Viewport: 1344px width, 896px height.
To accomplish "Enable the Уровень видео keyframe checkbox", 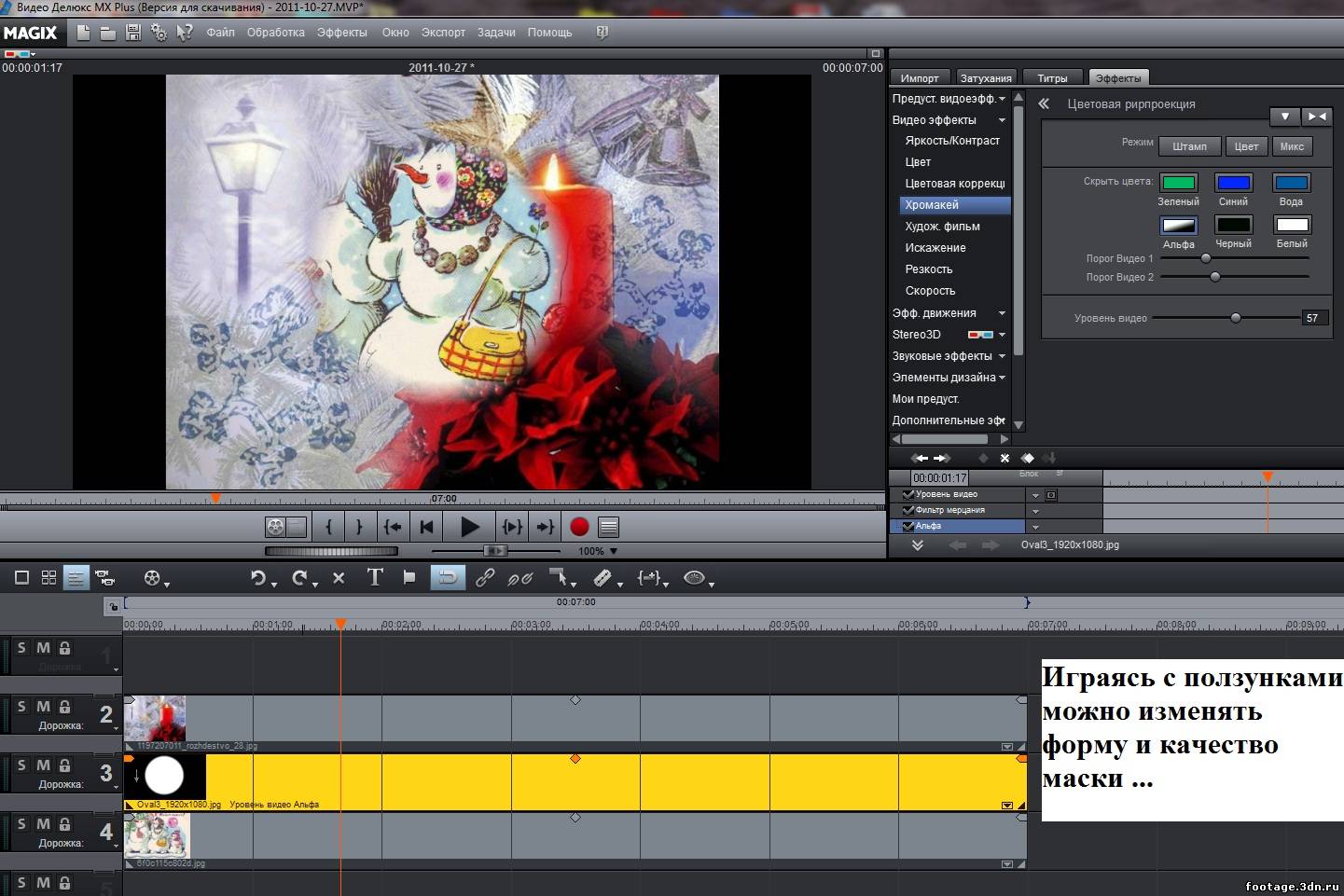I will [x=908, y=494].
